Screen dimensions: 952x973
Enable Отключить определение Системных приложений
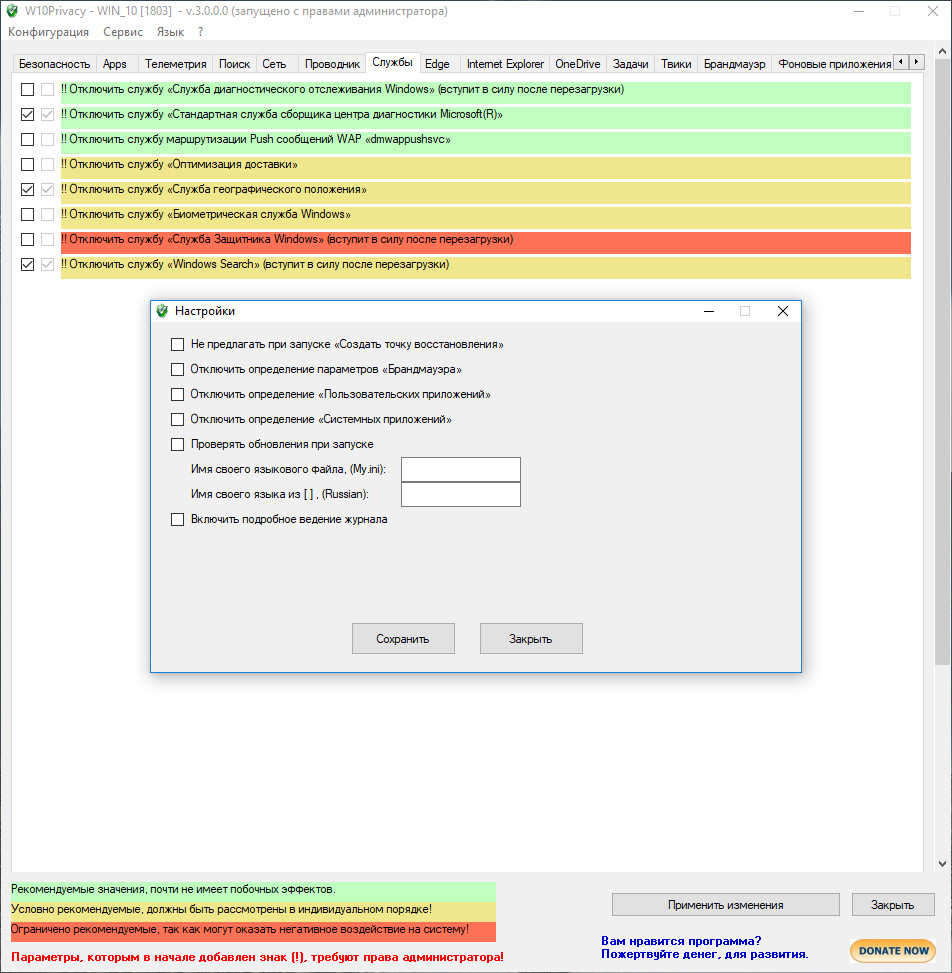tap(177, 419)
